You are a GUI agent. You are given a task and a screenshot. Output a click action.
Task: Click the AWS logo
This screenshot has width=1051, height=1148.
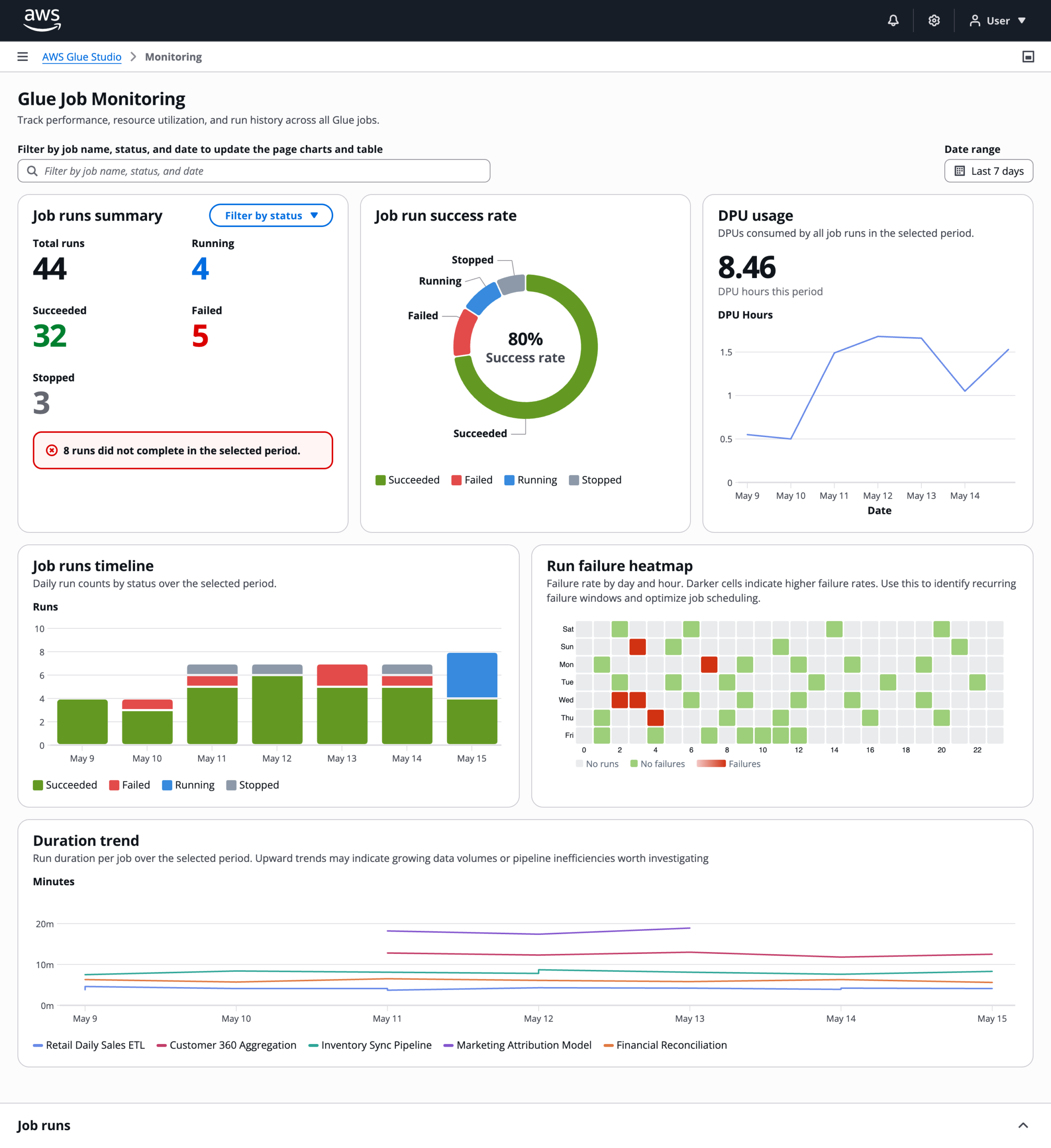[x=42, y=20]
